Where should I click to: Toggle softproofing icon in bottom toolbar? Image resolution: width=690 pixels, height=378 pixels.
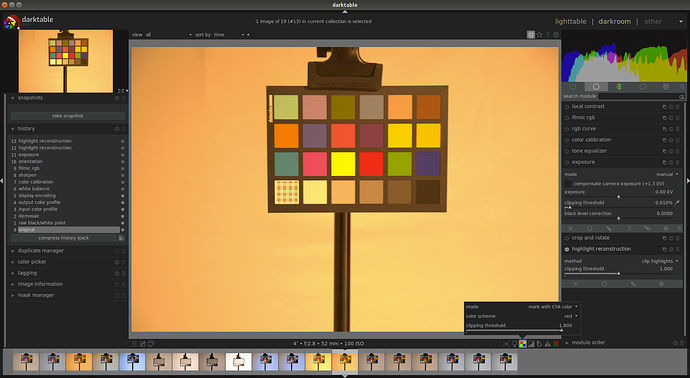coord(540,344)
